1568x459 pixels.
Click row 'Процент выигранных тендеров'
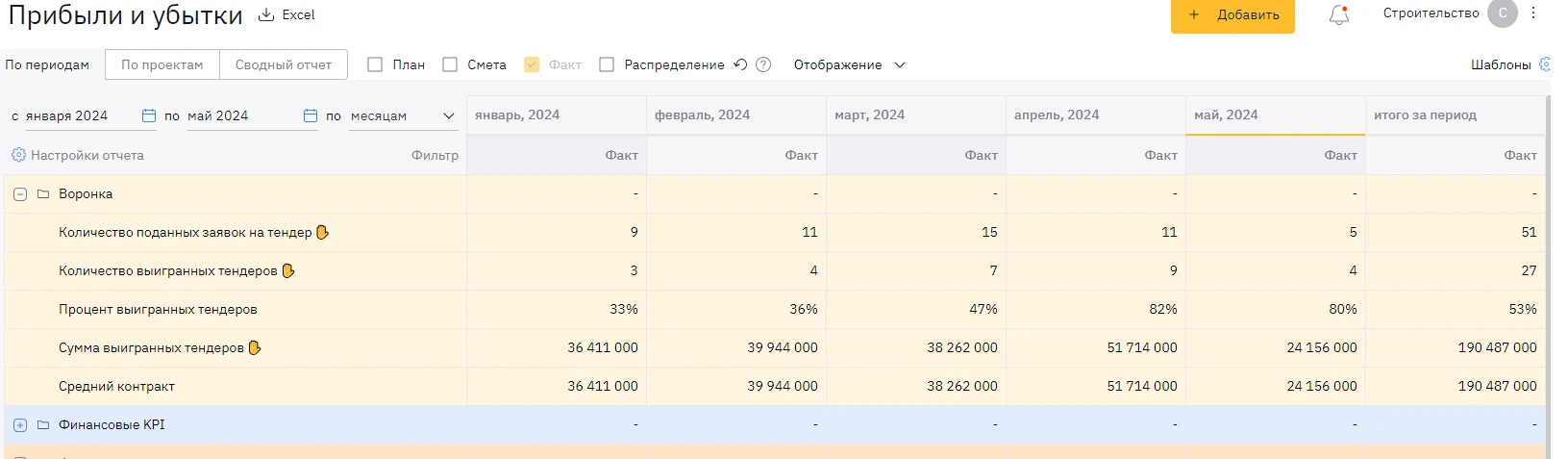point(775,309)
